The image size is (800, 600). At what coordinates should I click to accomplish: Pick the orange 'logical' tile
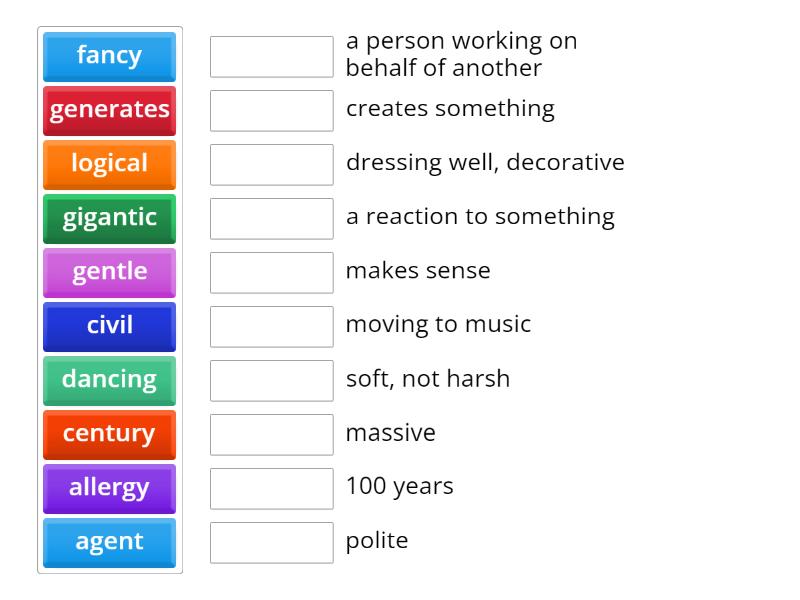109,164
